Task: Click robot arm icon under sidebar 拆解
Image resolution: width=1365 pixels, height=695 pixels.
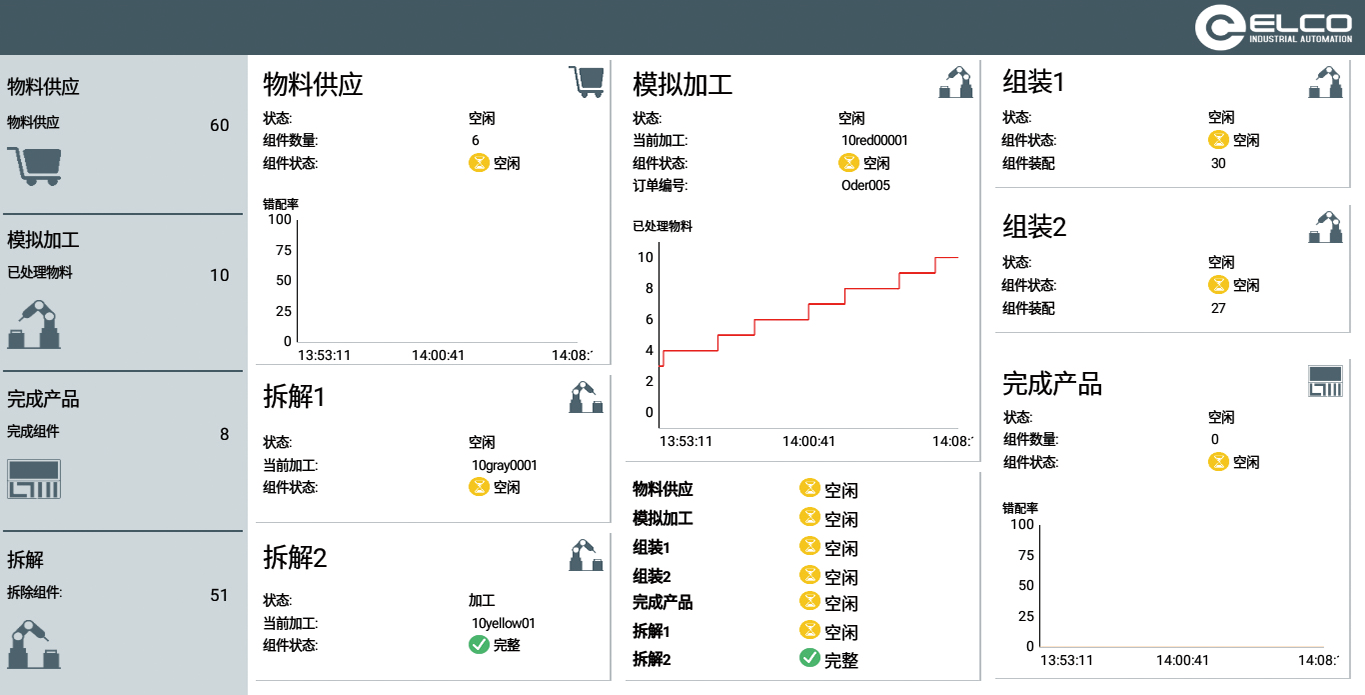Action: [34, 644]
